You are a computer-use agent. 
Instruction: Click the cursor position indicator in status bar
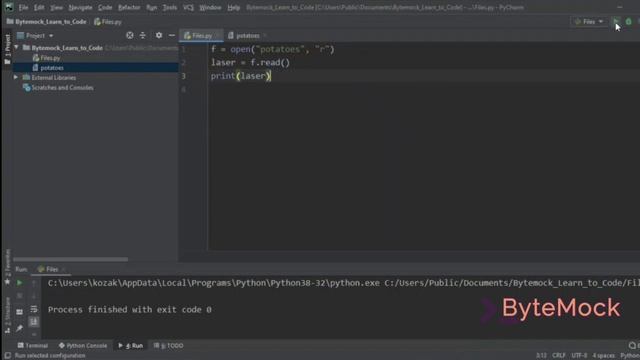click(x=541, y=356)
